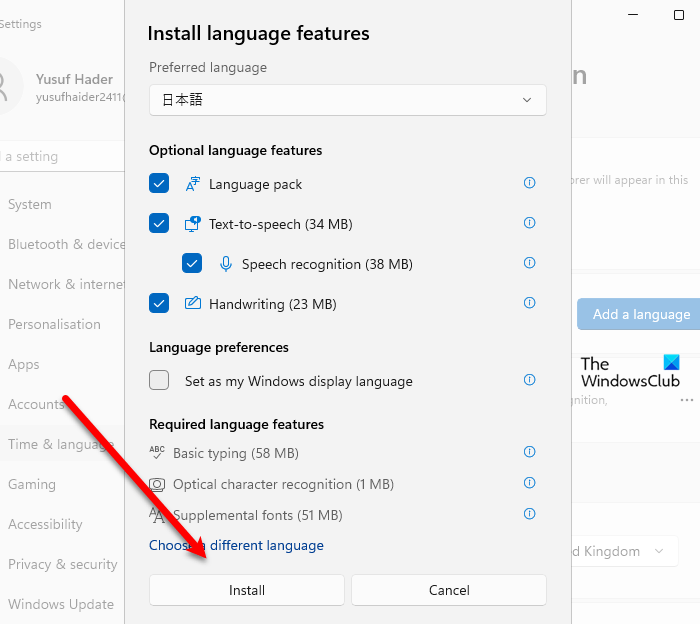Enable Set as my Windows display language
The image size is (700, 624).
(x=159, y=380)
